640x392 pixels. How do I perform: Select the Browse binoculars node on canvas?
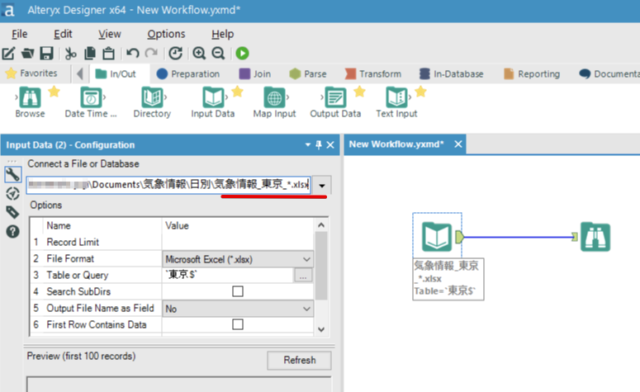click(596, 237)
